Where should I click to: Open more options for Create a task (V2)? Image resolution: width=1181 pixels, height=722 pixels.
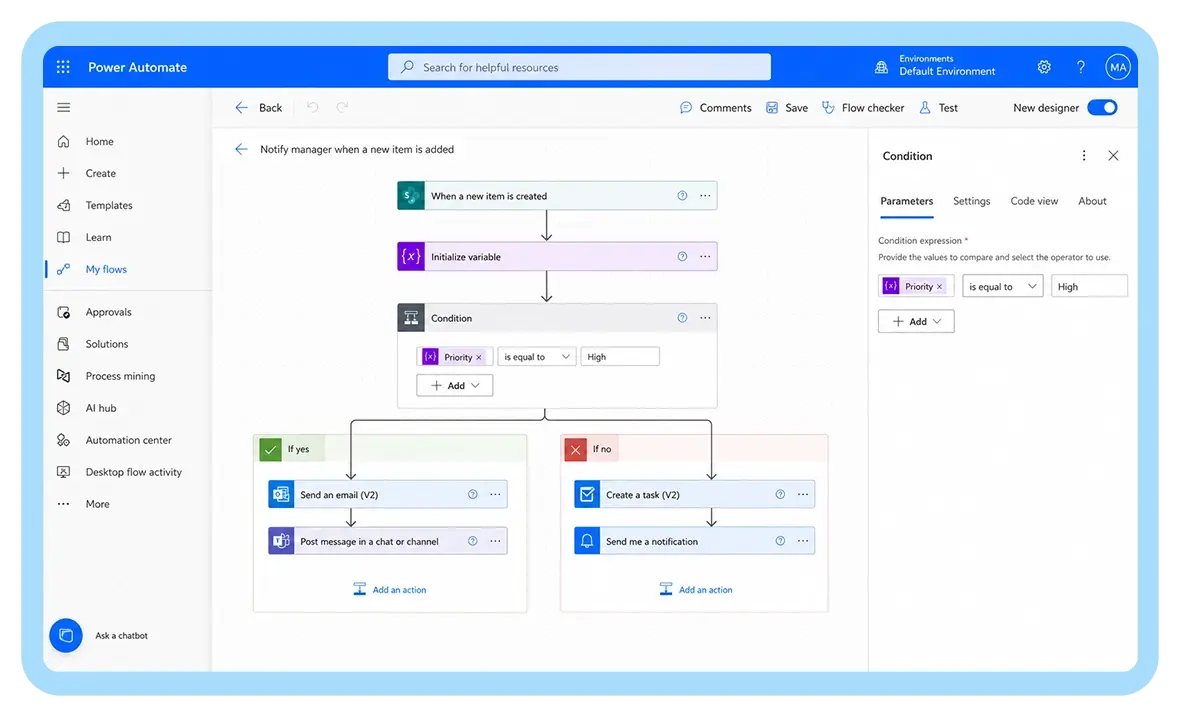coord(803,495)
